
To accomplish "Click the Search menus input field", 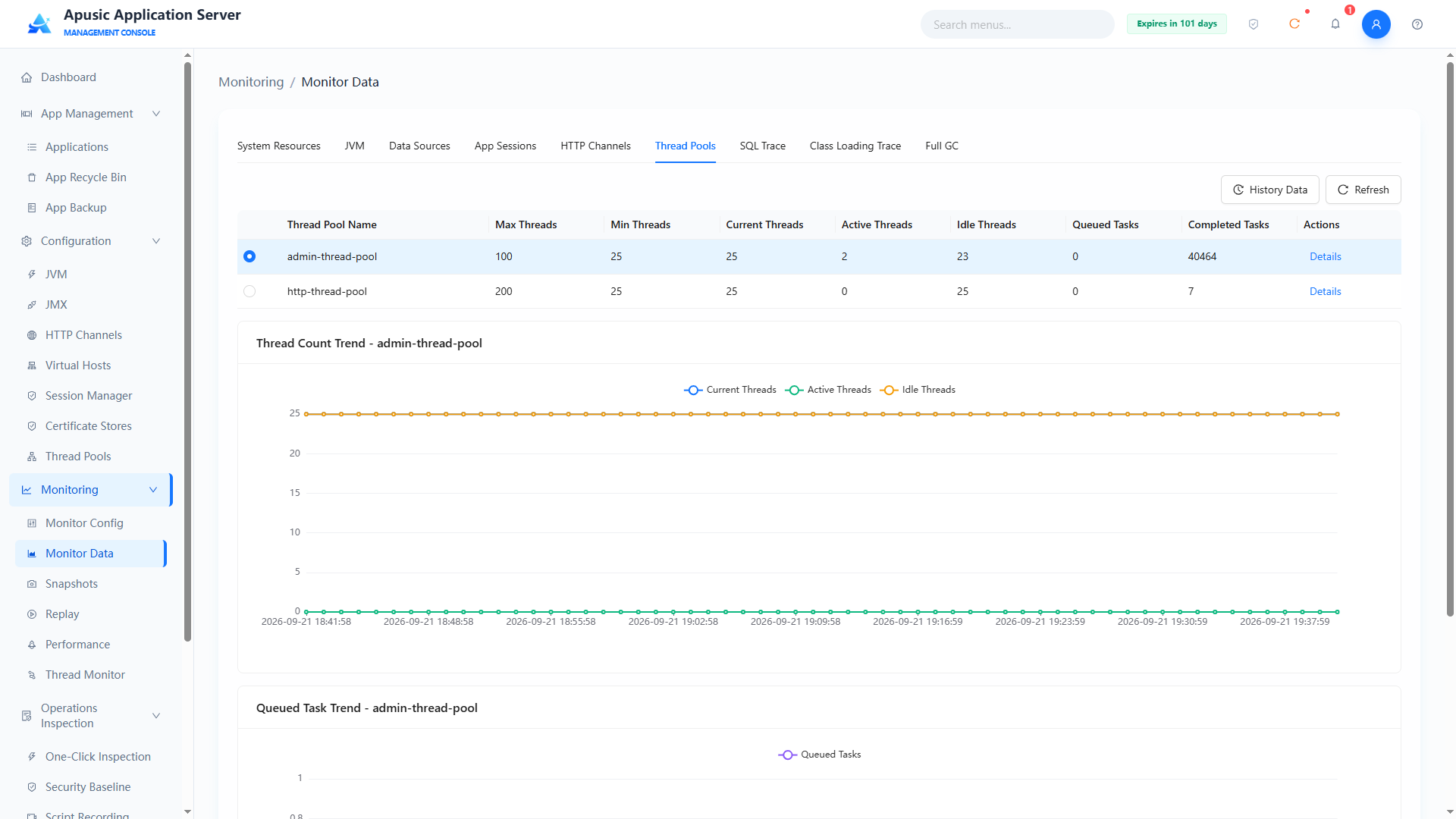I will [x=1017, y=24].
